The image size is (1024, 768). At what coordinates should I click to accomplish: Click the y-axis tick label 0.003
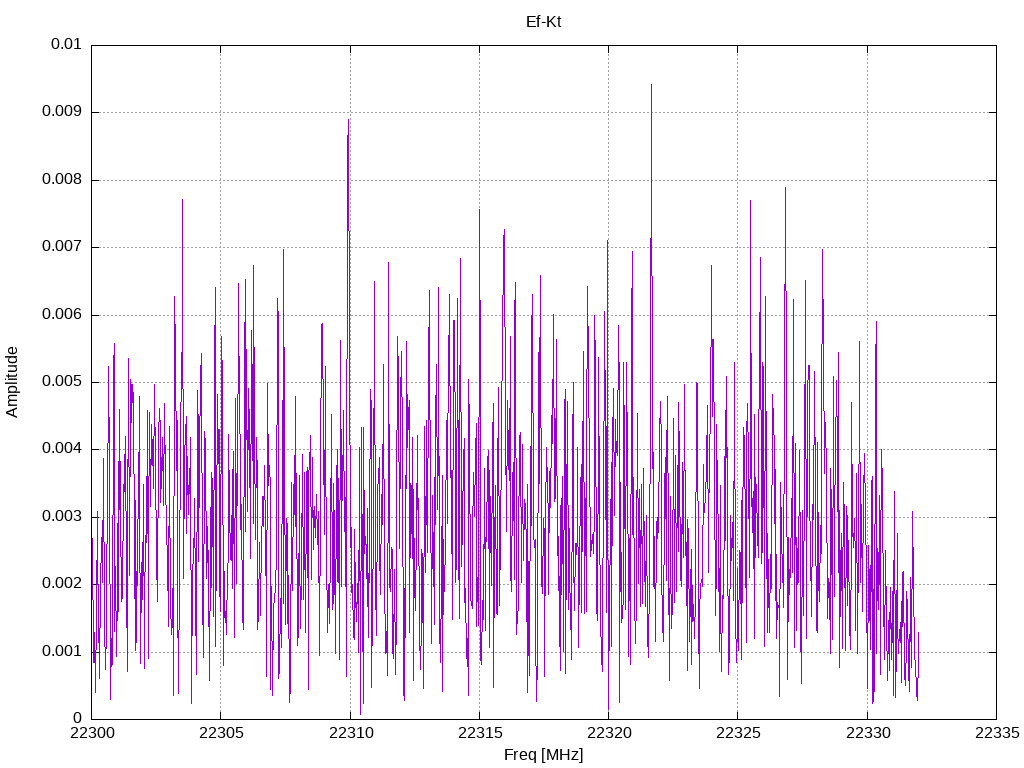coord(62,517)
